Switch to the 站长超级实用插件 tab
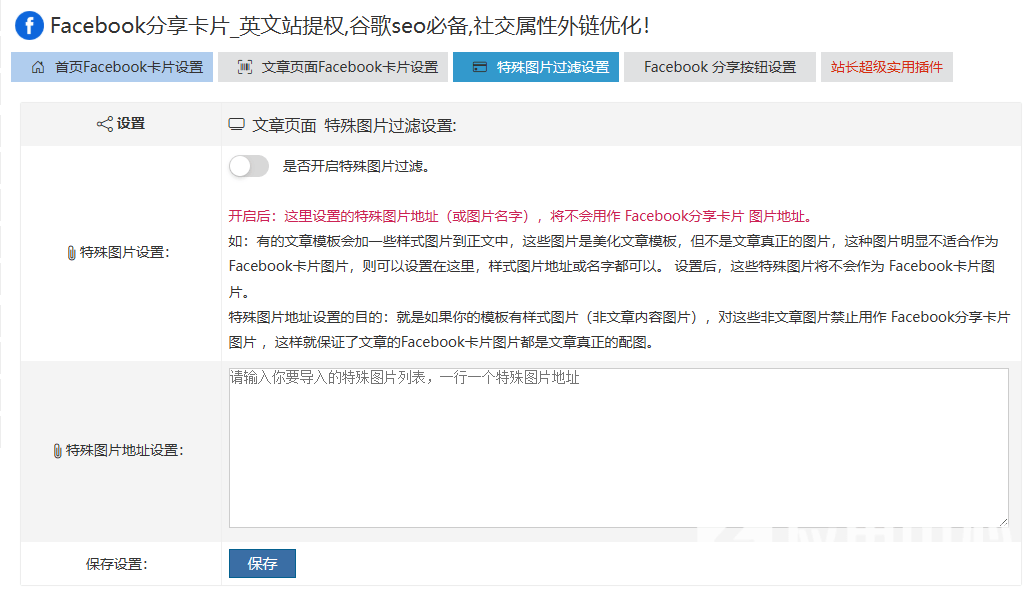The width and height of the screenshot is (1032, 597). (886, 68)
